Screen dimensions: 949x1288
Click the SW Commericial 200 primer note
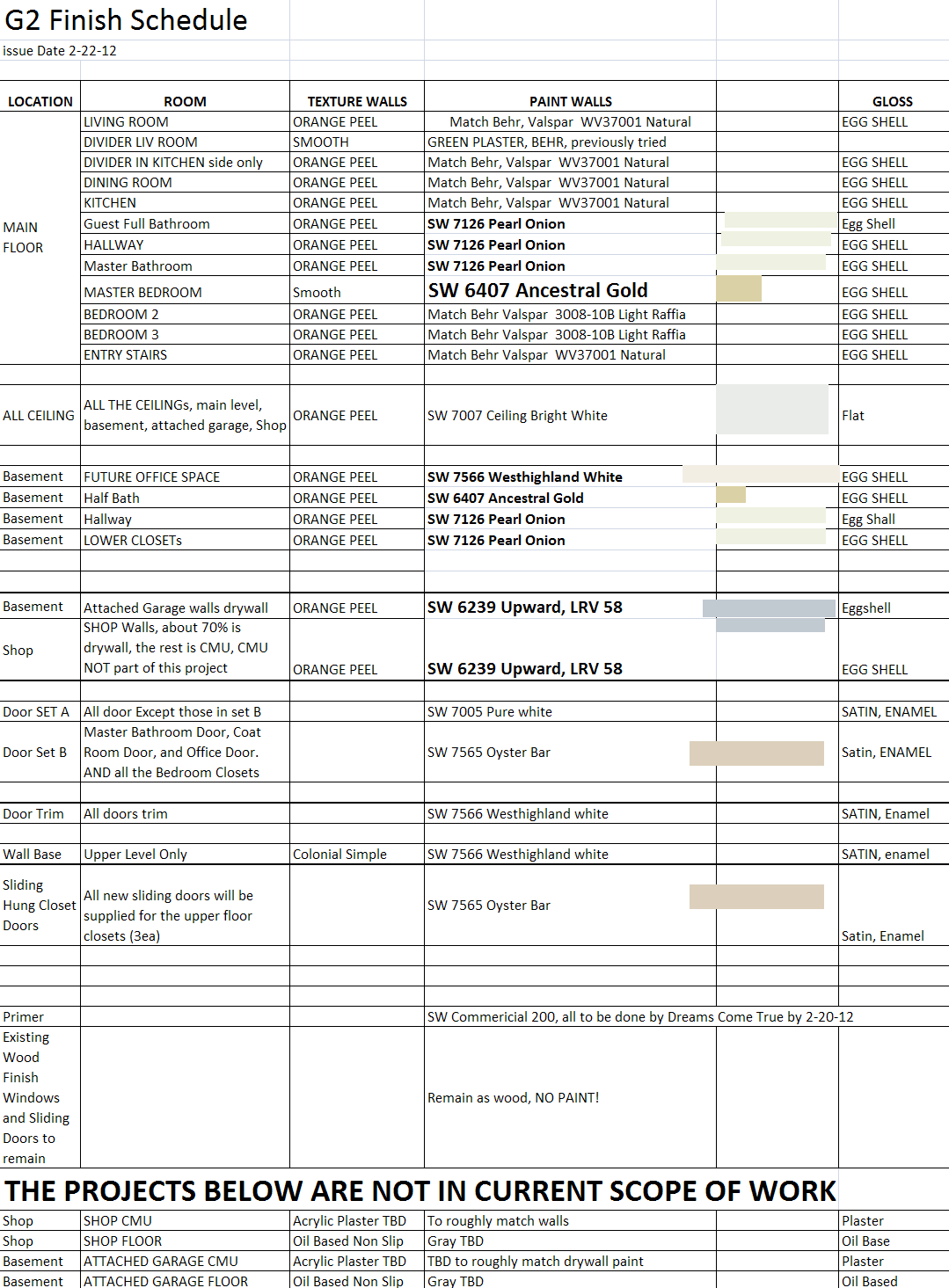coord(640,1016)
